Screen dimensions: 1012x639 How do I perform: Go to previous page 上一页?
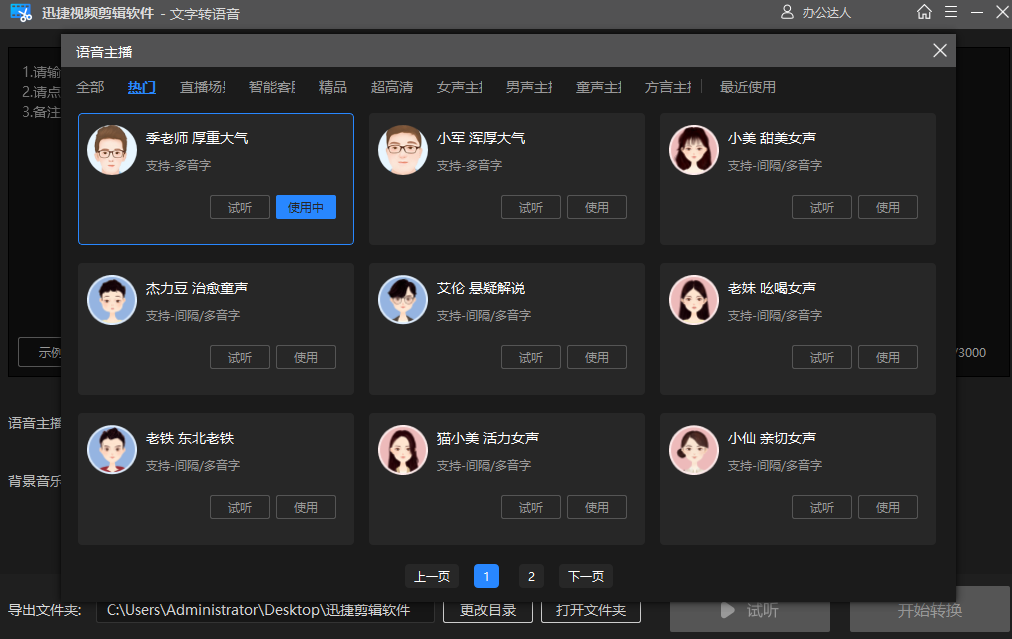tap(432, 576)
